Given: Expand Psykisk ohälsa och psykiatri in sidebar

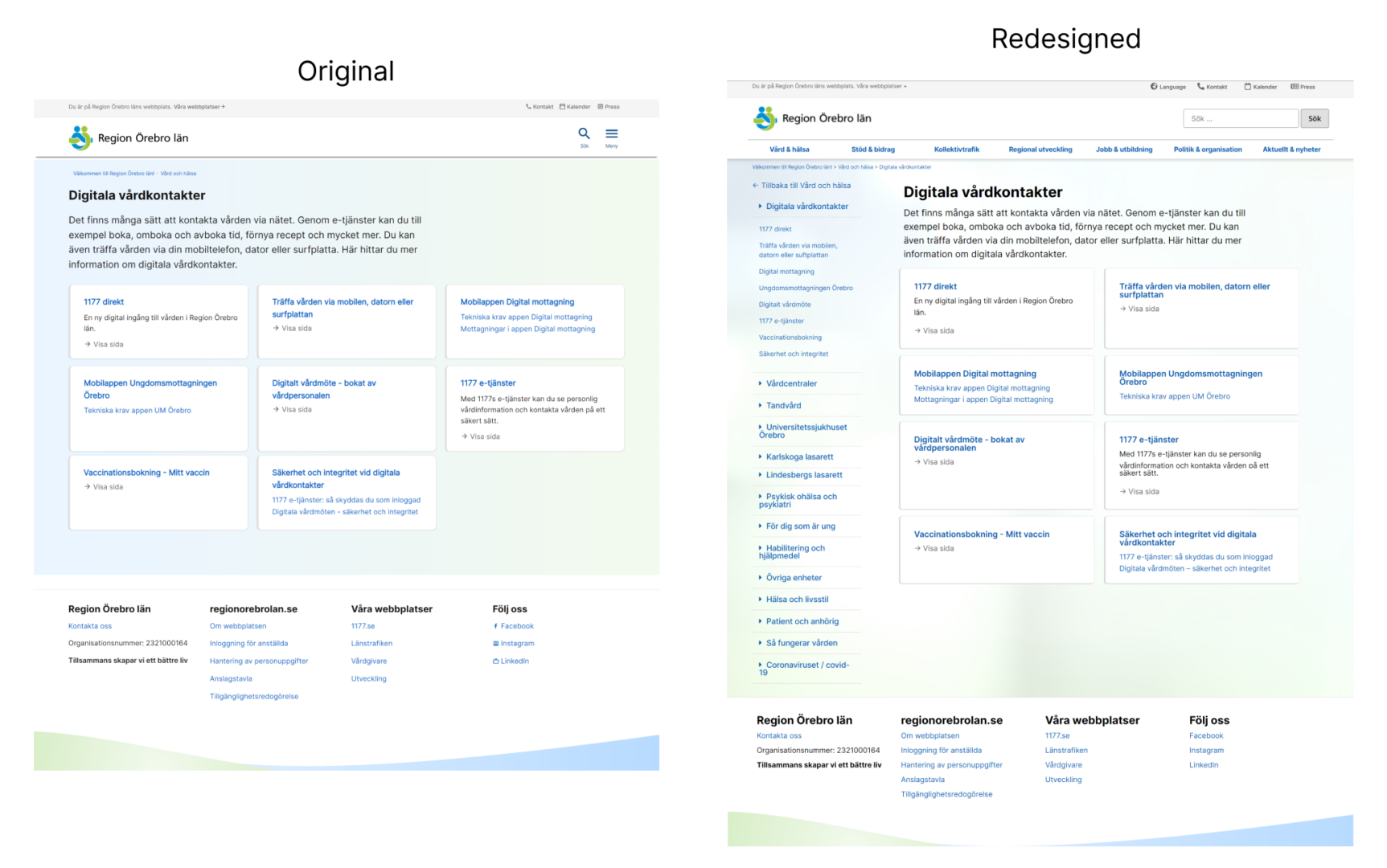Looking at the screenshot, I should point(760,497).
